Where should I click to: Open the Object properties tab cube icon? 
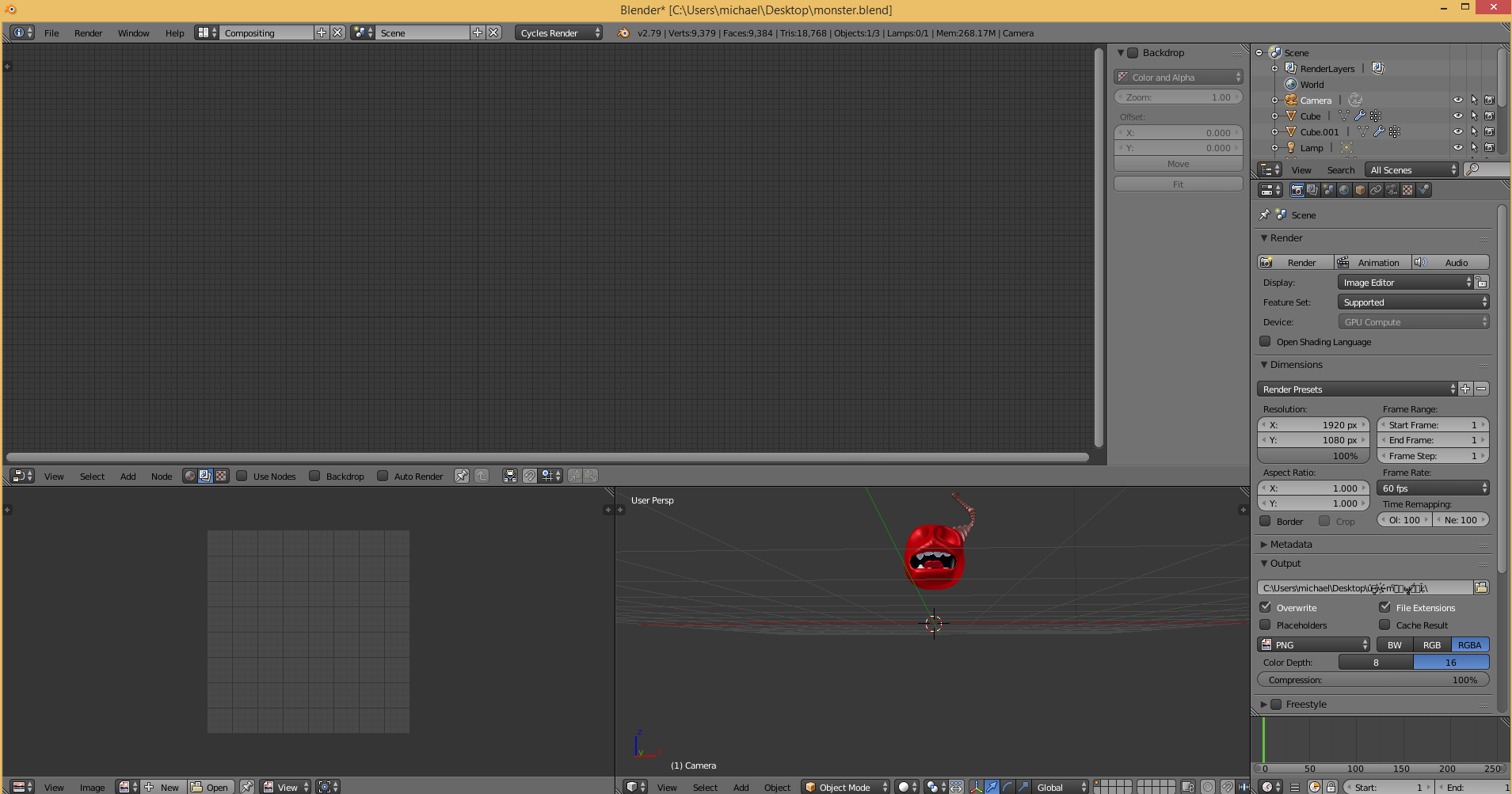tap(1360, 190)
